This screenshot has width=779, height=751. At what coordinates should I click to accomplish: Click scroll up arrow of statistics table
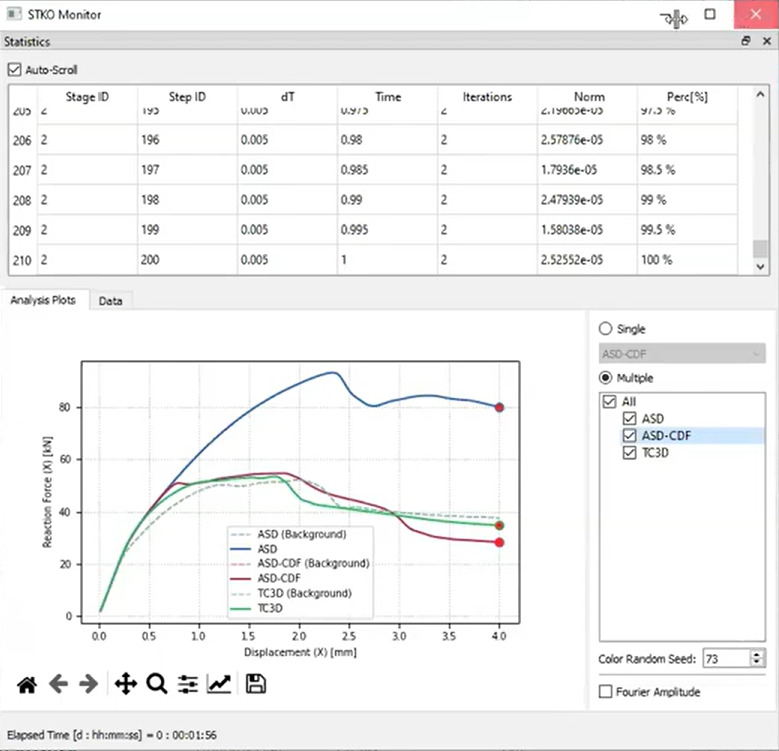pos(760,94)
